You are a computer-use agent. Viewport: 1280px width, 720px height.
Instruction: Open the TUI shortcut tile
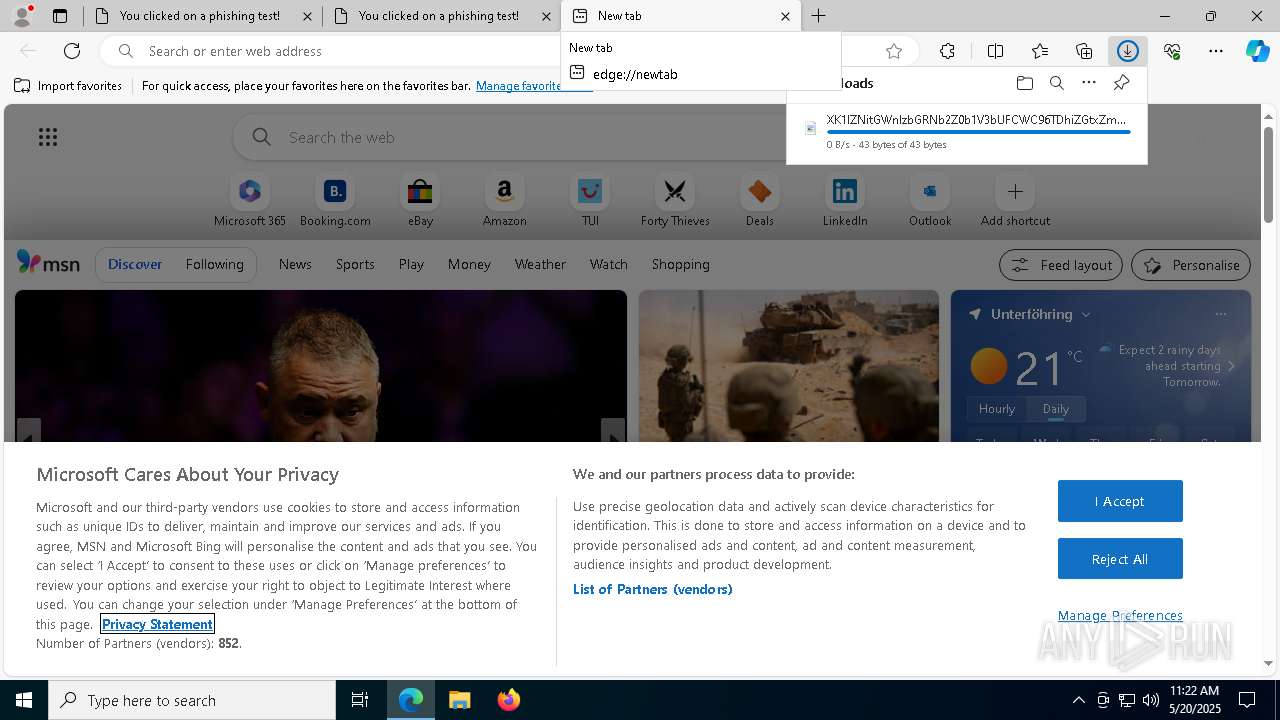[x=590, y=200]
